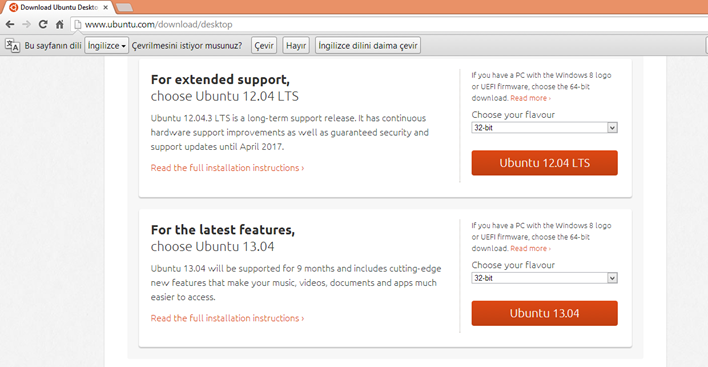Go back with the browser back arrow
This screenshot has height=367, width=708.
(x=10, y=24)
